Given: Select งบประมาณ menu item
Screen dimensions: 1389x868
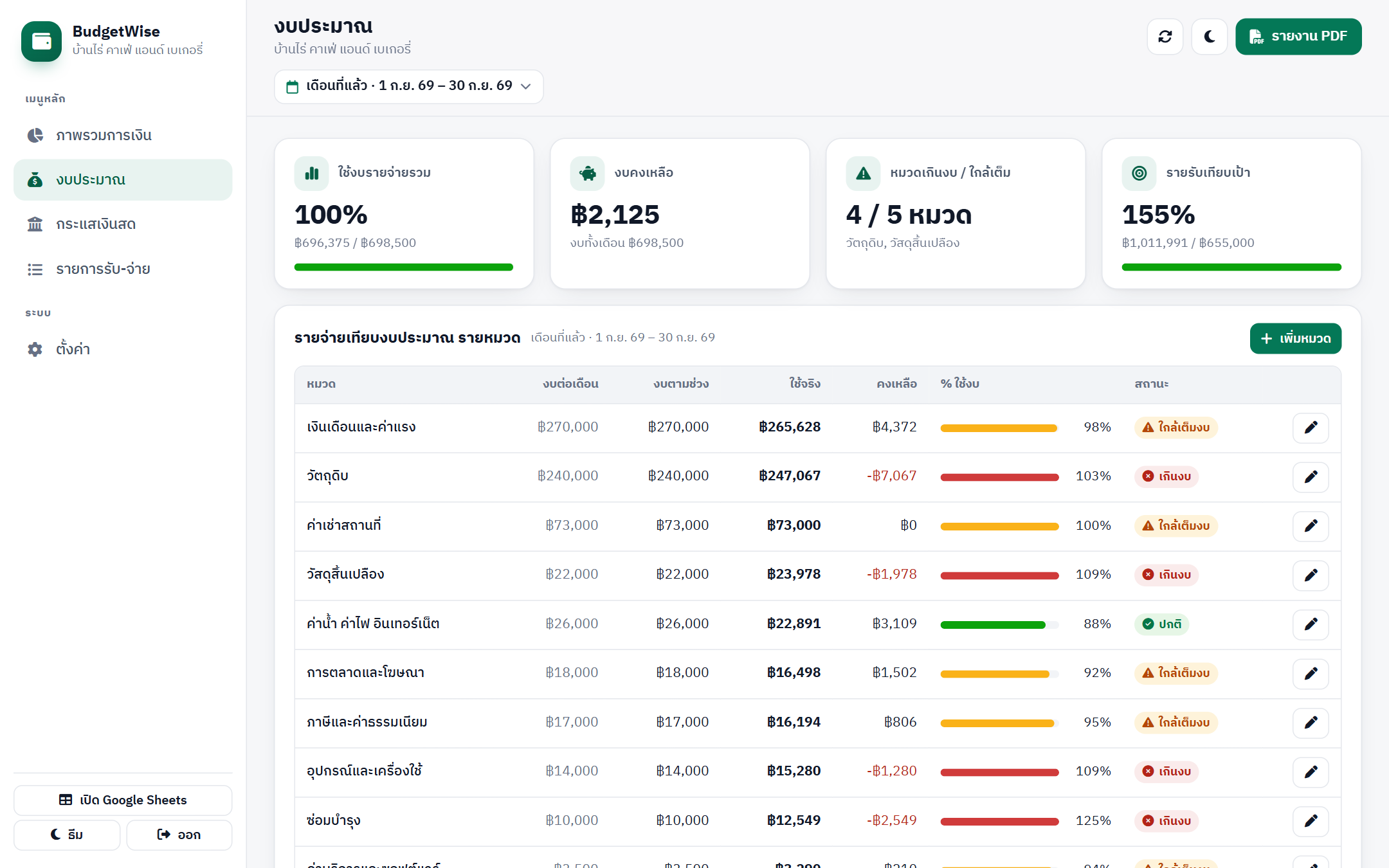Looking at the screenshot, I should [x=123, y=179].
